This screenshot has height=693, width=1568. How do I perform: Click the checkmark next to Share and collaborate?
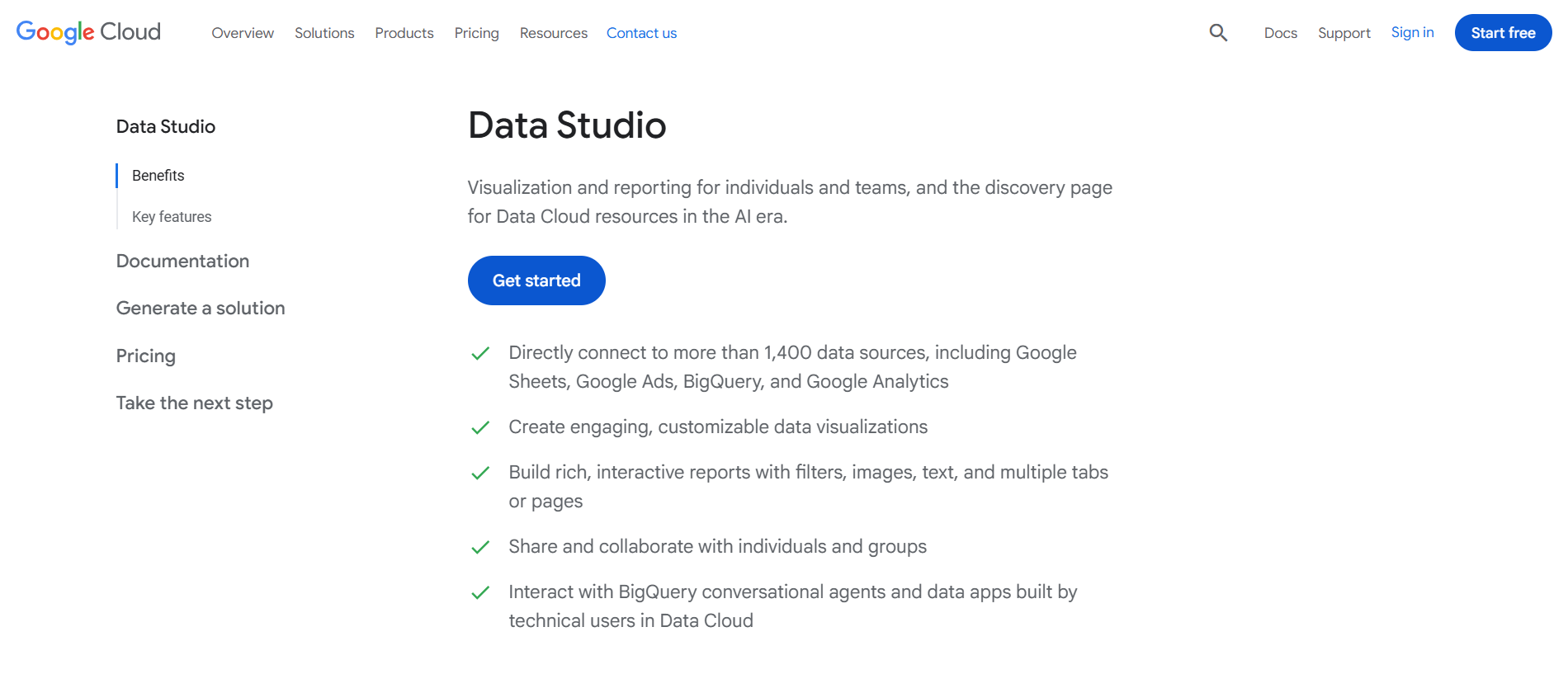(x=480, y=547)
